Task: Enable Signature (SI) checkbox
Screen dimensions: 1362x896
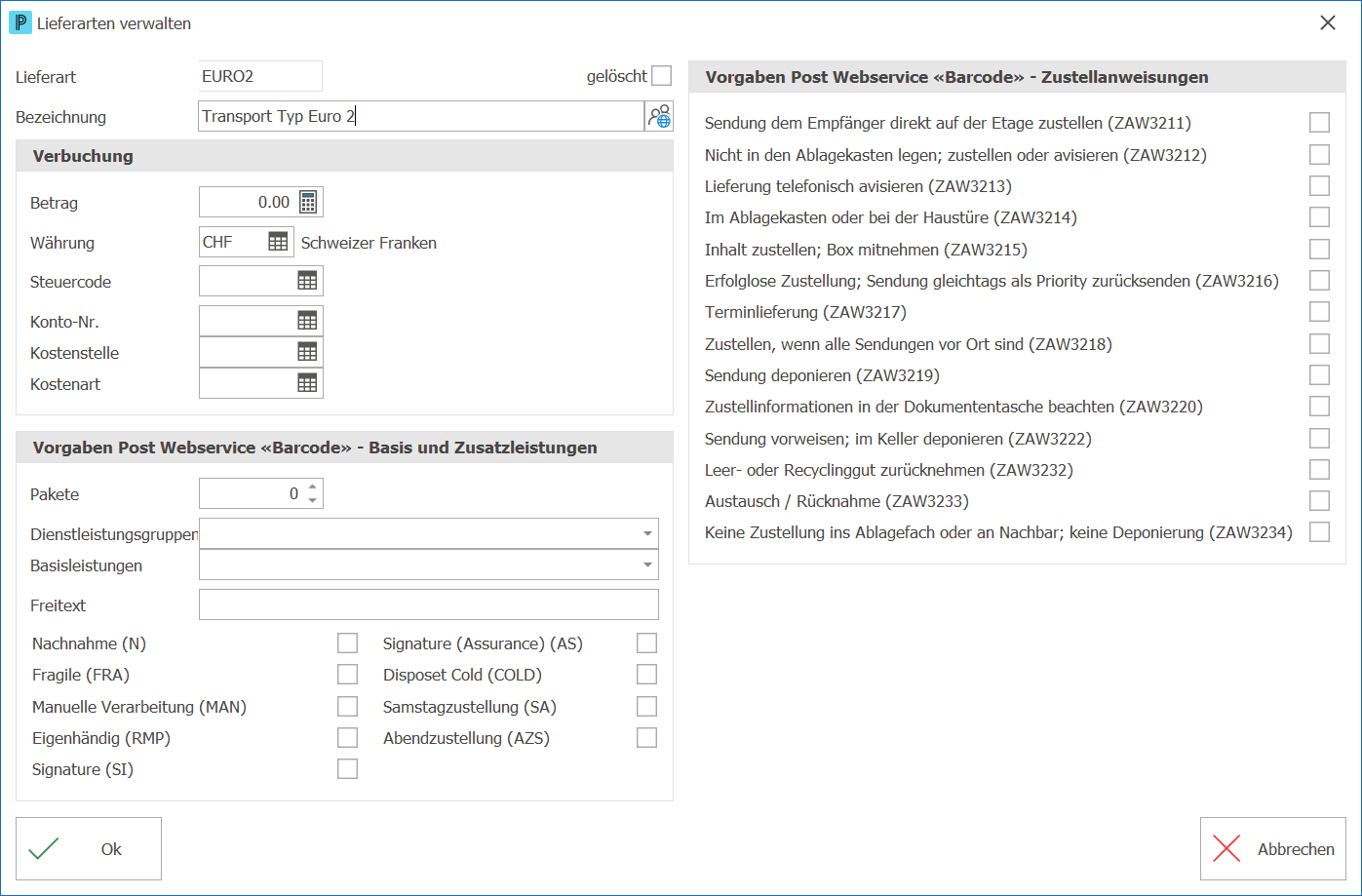Action: (x=347, y=769)
